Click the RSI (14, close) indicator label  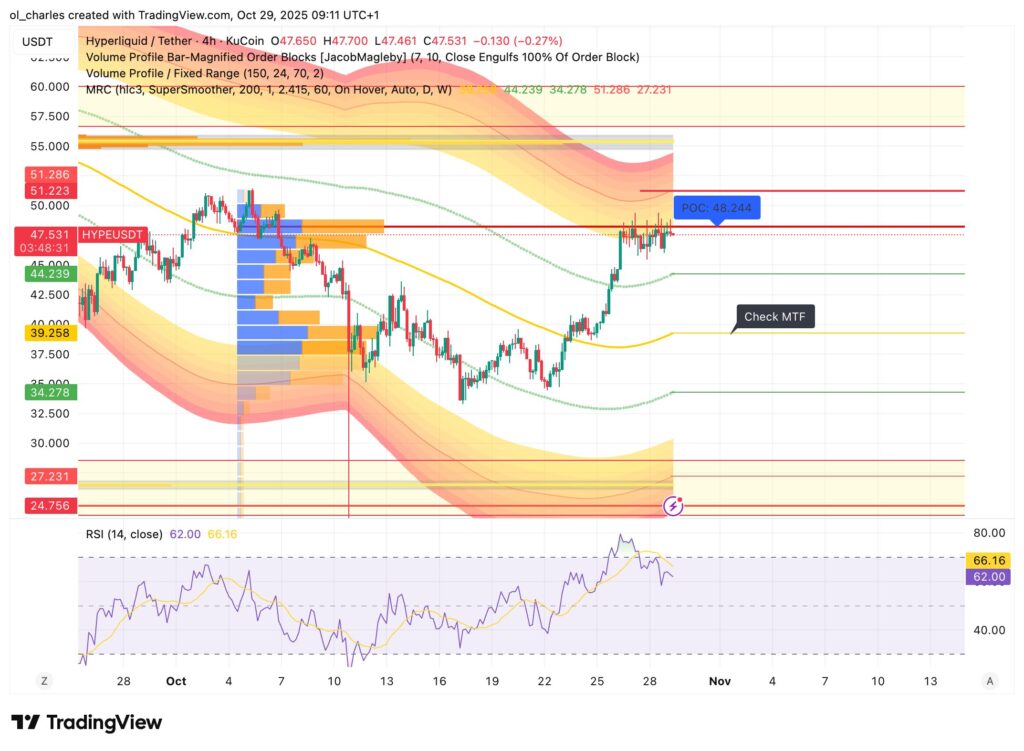(124, 534)
